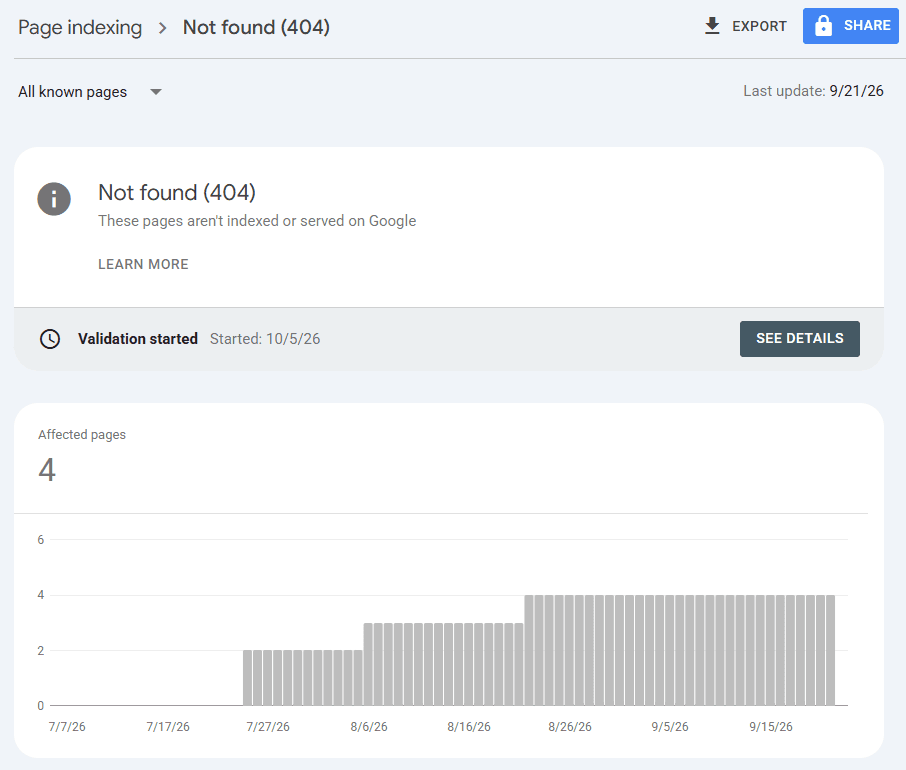Viewport: 906px width, 770px height.
Task: Click the Not found (404) breadcrumb title
Action: (256, 28)
